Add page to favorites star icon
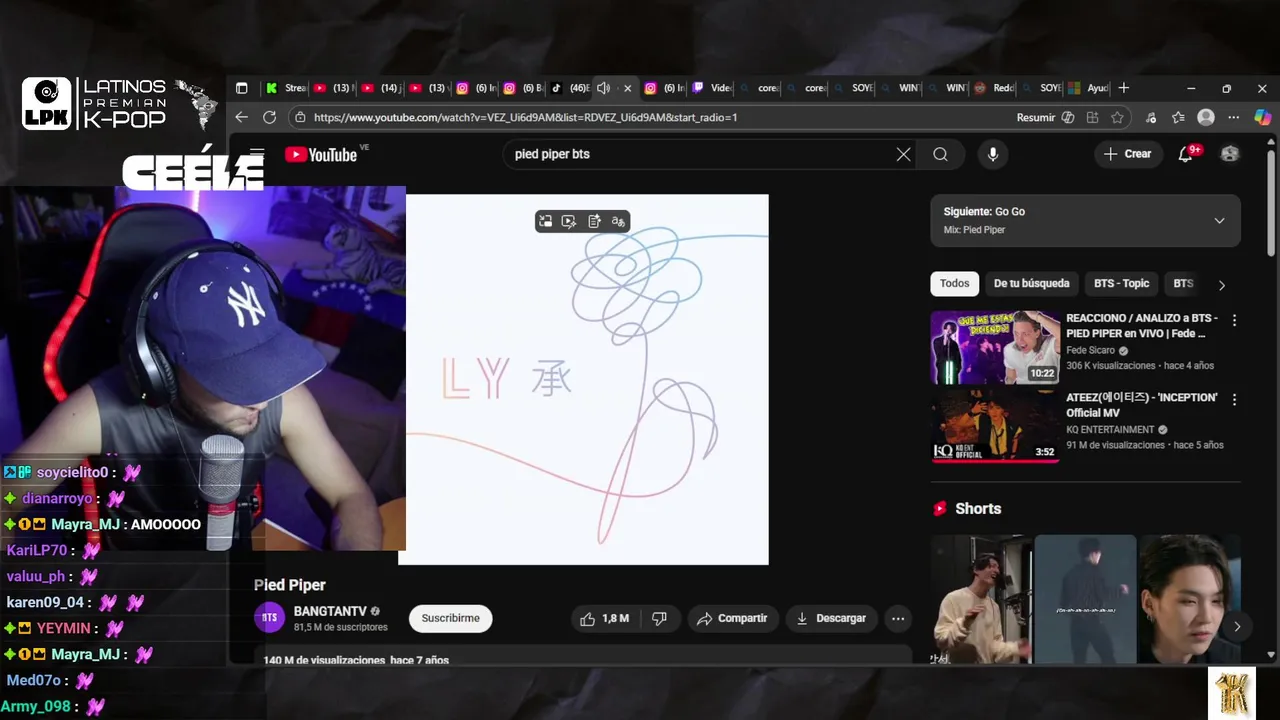Image resolution: width=1280 pixels, height=720 pixels. click(1117, 117)
